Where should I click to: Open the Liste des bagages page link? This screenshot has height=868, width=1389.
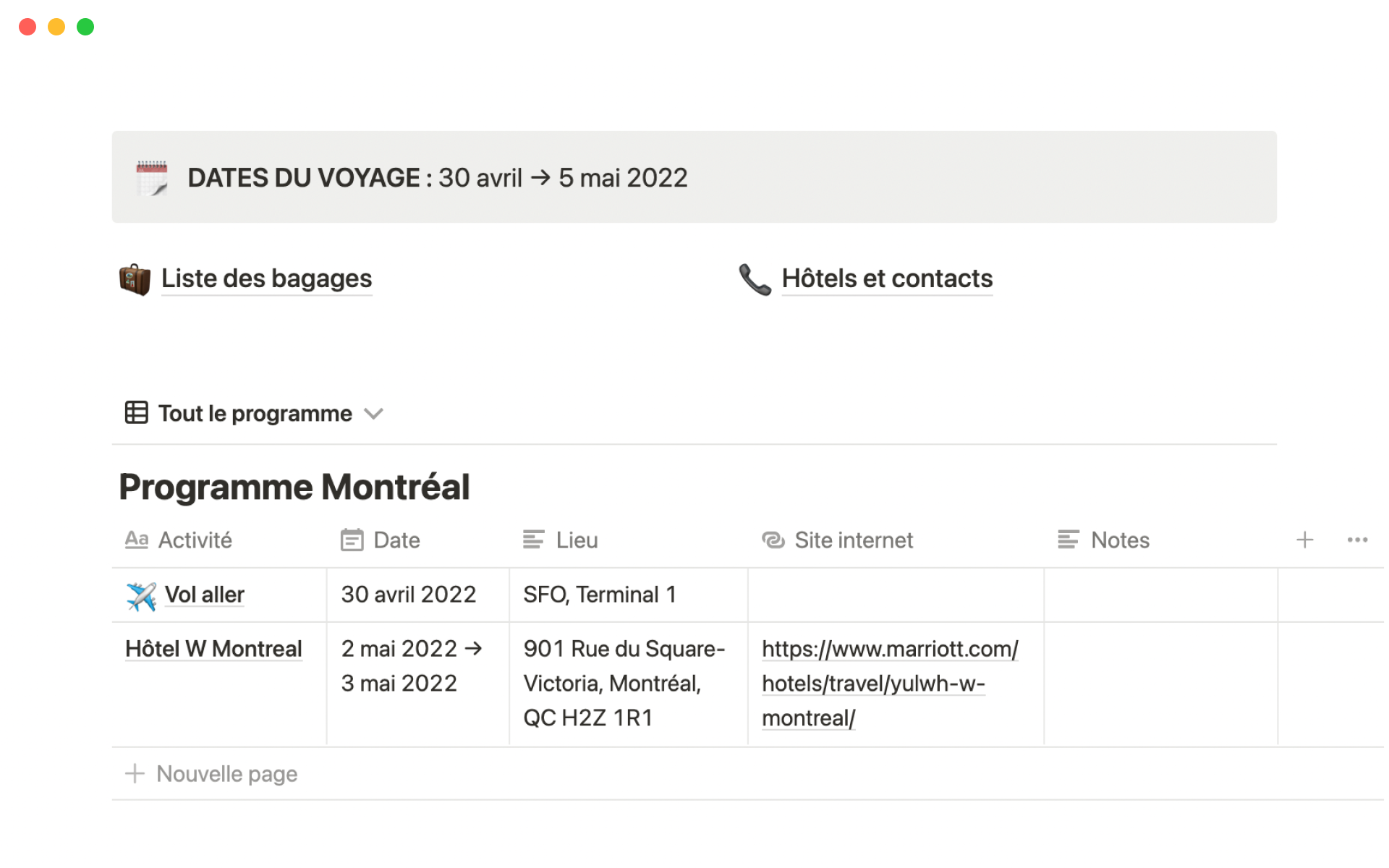pos(266,279)
